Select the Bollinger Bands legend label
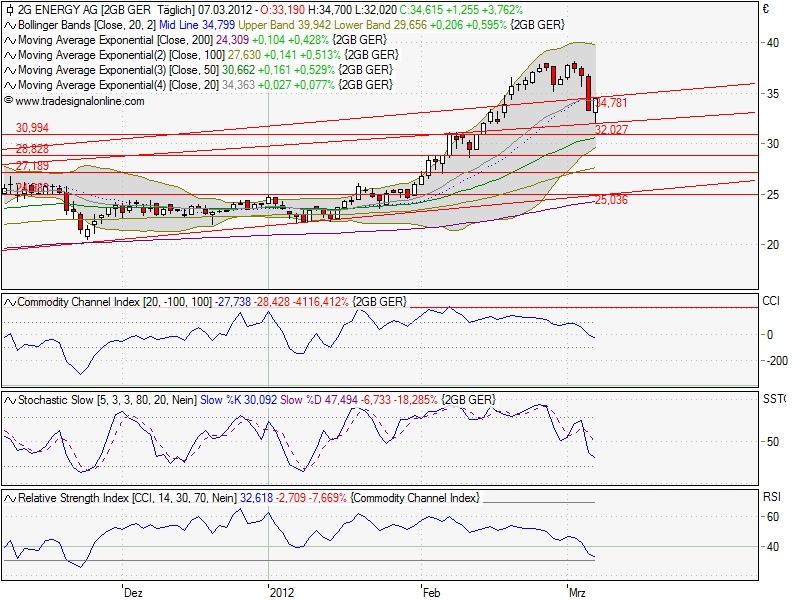This screenshot has height=600, width=800. pos(56,23)
